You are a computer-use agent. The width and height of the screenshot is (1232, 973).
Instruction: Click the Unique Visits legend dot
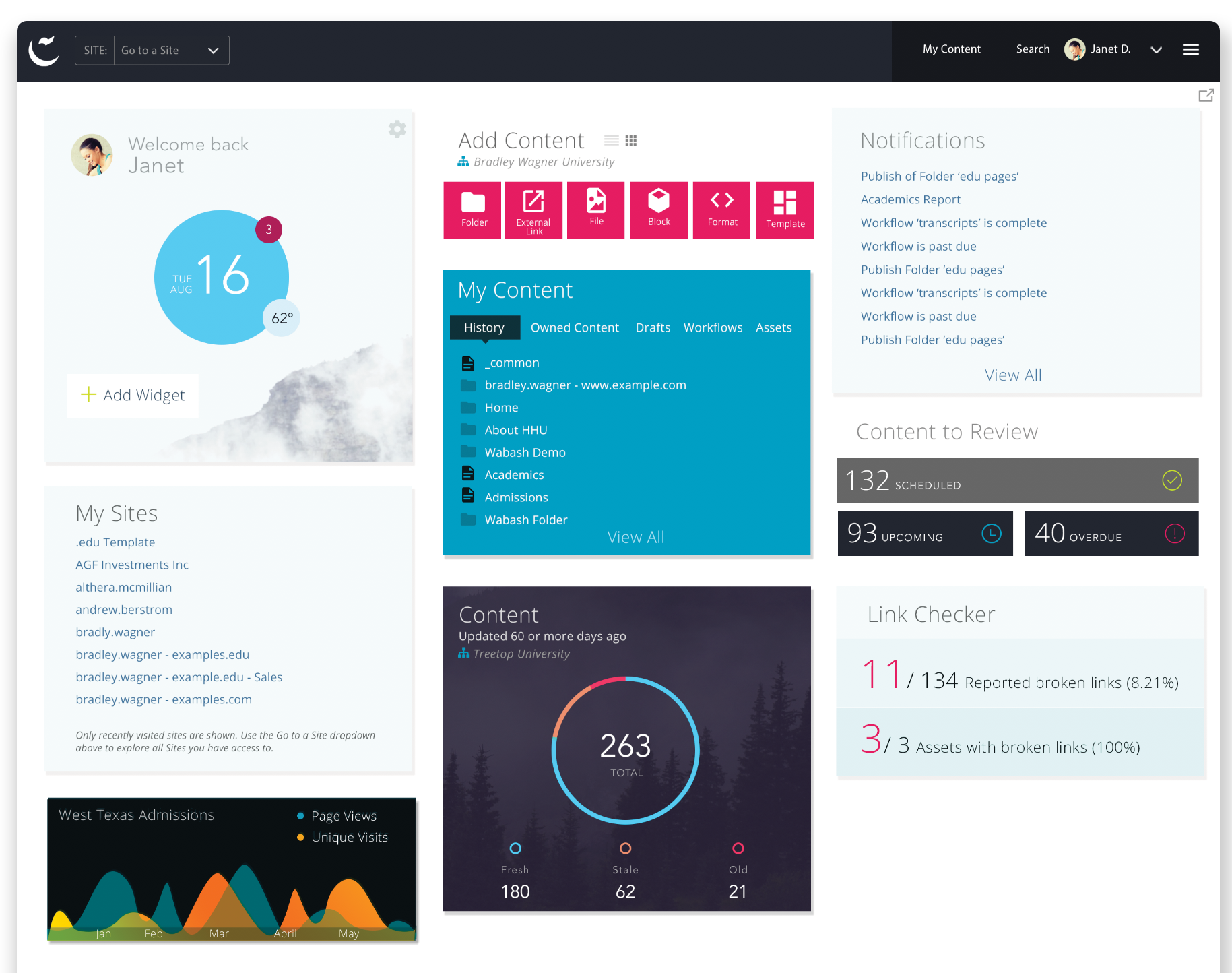pyautogui.click(x=300, y=838)
